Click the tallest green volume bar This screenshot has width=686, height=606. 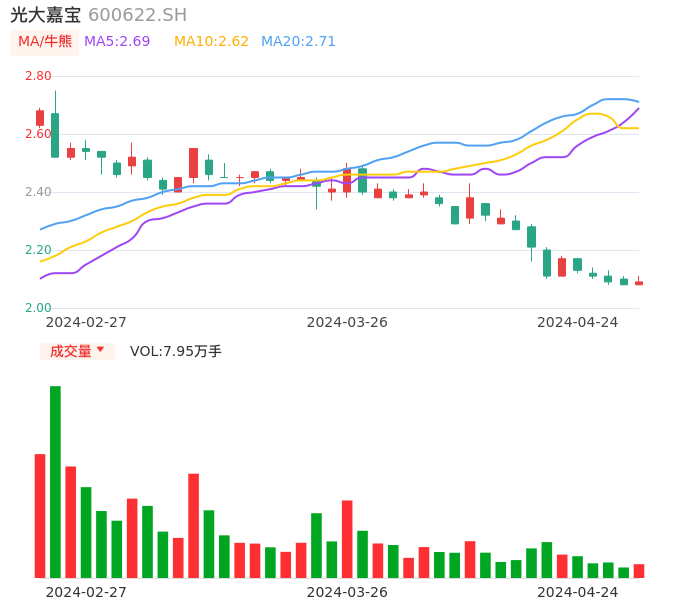(x=55, y=480)
